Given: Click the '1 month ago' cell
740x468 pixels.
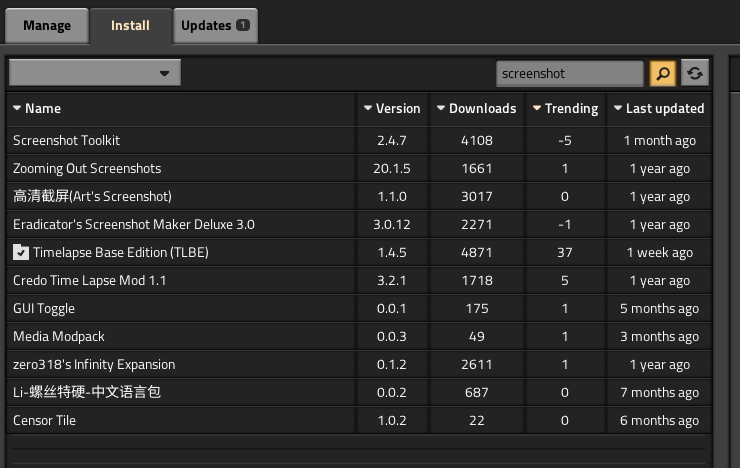Looking at the screenshot, I should pyautogui.click(x=659, y=141).
